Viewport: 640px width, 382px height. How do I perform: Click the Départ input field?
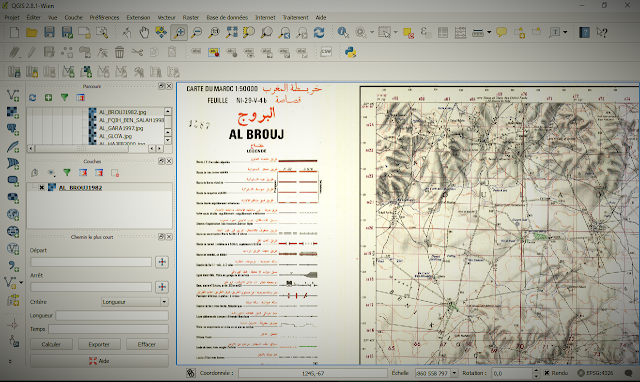click(91, 262)
